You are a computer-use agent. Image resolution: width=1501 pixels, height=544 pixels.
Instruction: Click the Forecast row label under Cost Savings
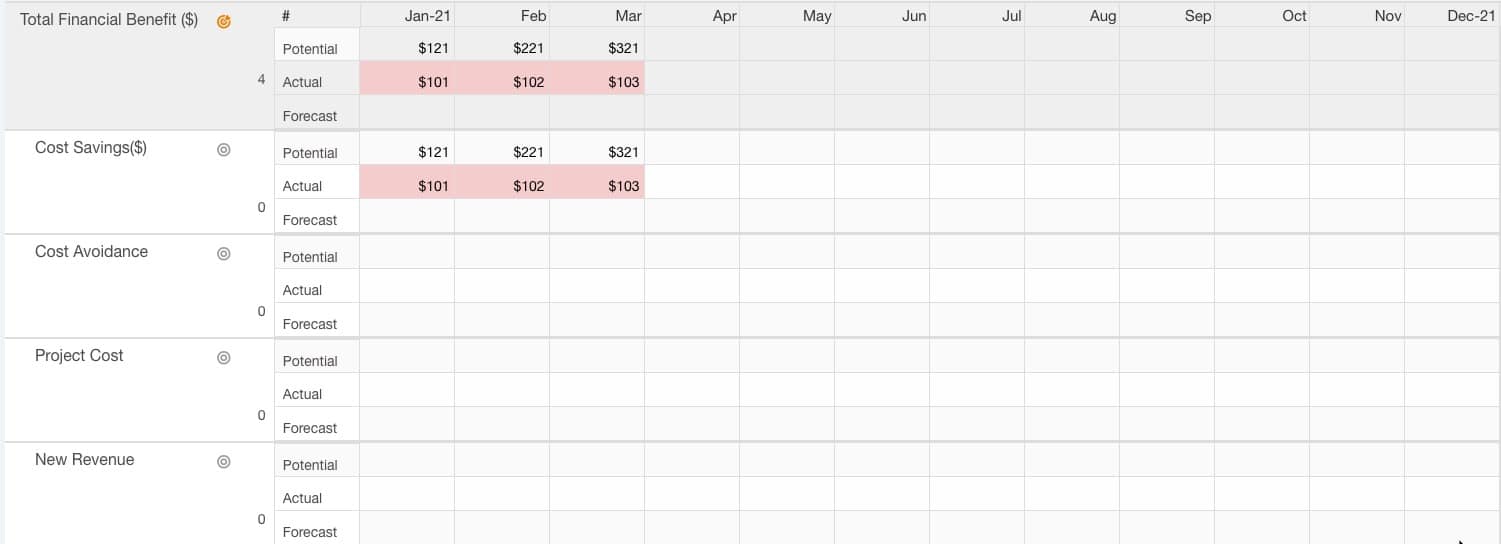(x=310, y=220)
